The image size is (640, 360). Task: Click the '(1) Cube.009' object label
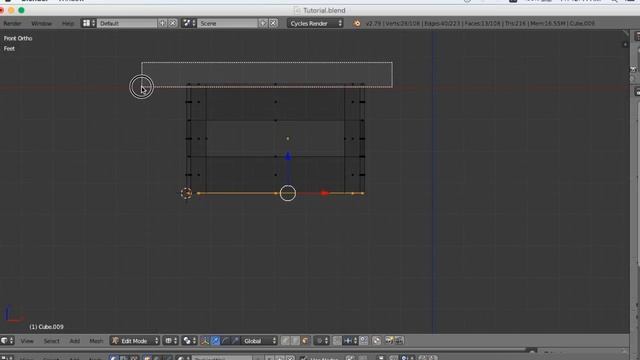[x=46, y=327]
